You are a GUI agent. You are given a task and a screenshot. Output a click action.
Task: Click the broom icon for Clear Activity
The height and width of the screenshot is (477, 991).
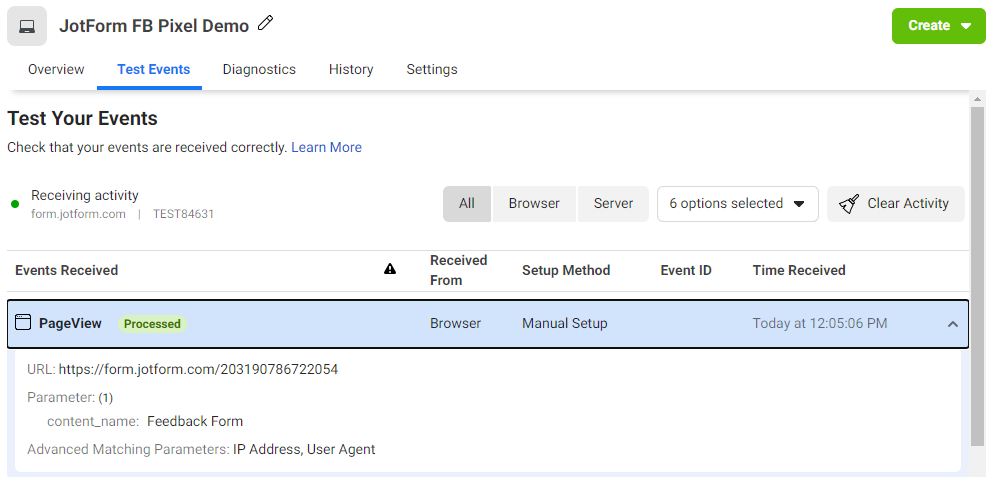pos(849,204)
